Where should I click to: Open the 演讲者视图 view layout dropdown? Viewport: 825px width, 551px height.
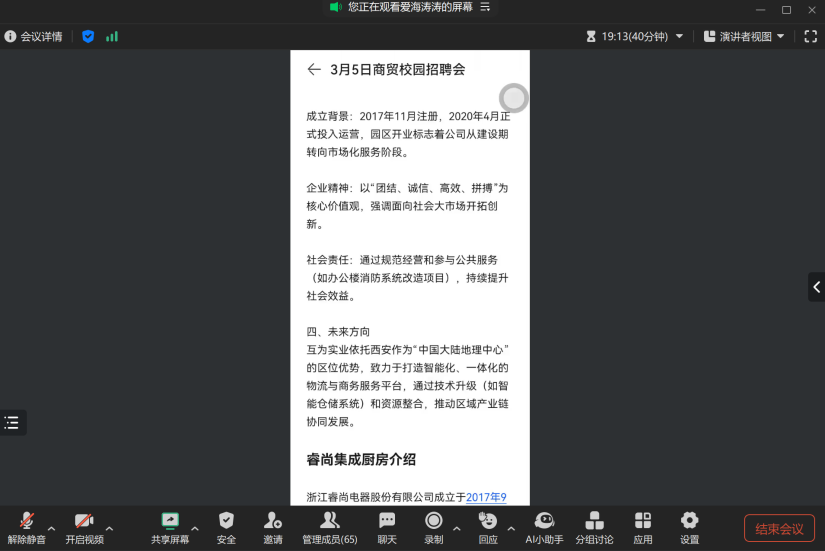click(745, 36)
